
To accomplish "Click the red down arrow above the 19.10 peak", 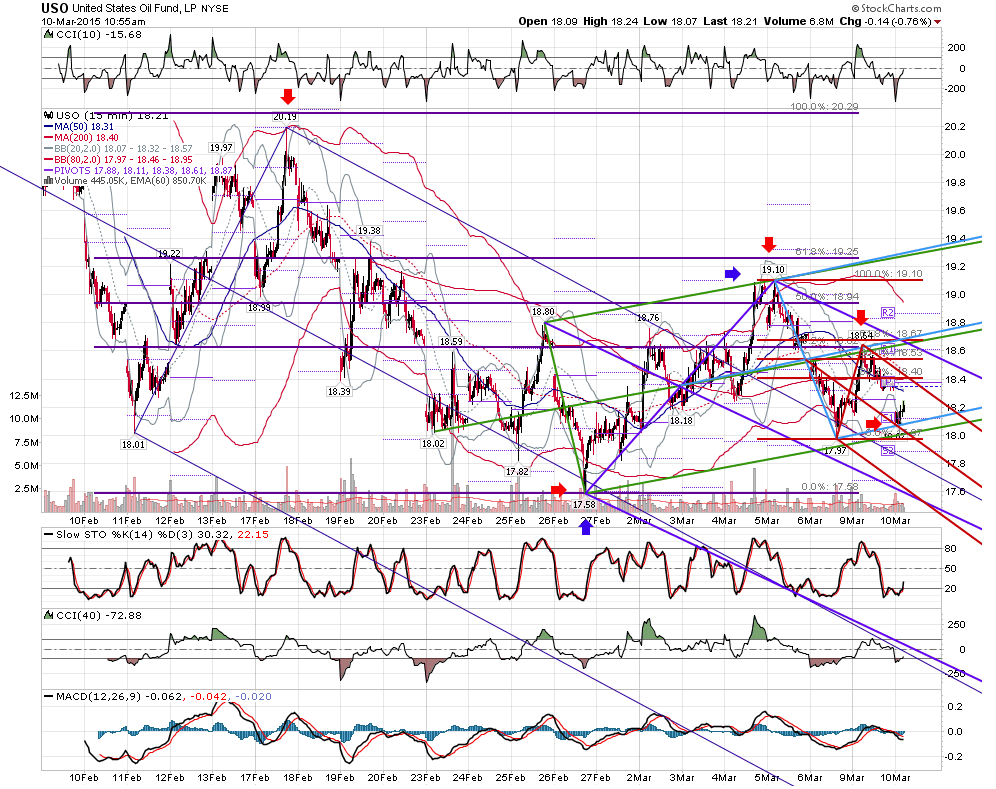I will 769,245.
